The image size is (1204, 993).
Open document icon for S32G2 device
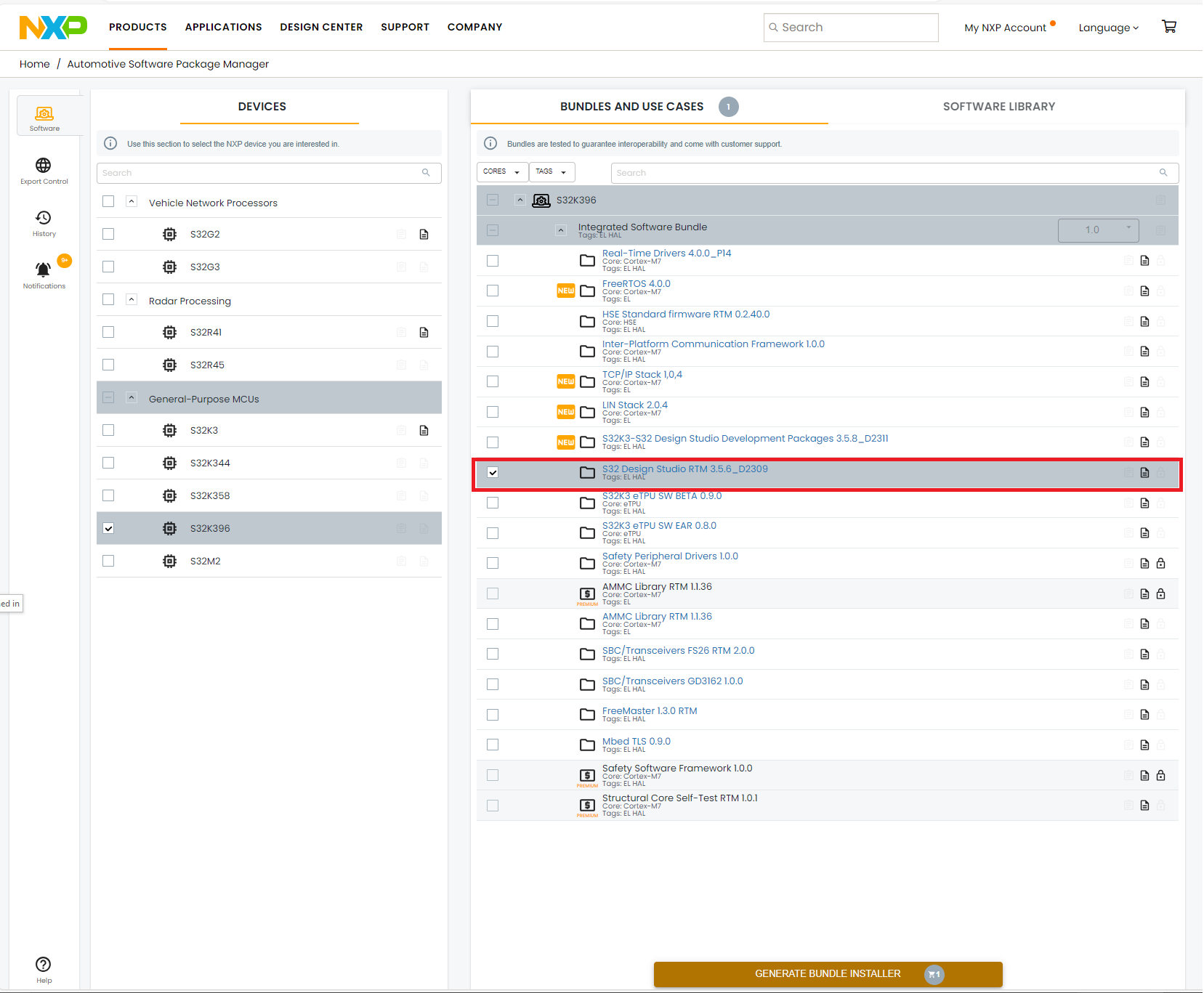[x=424, y=235]
